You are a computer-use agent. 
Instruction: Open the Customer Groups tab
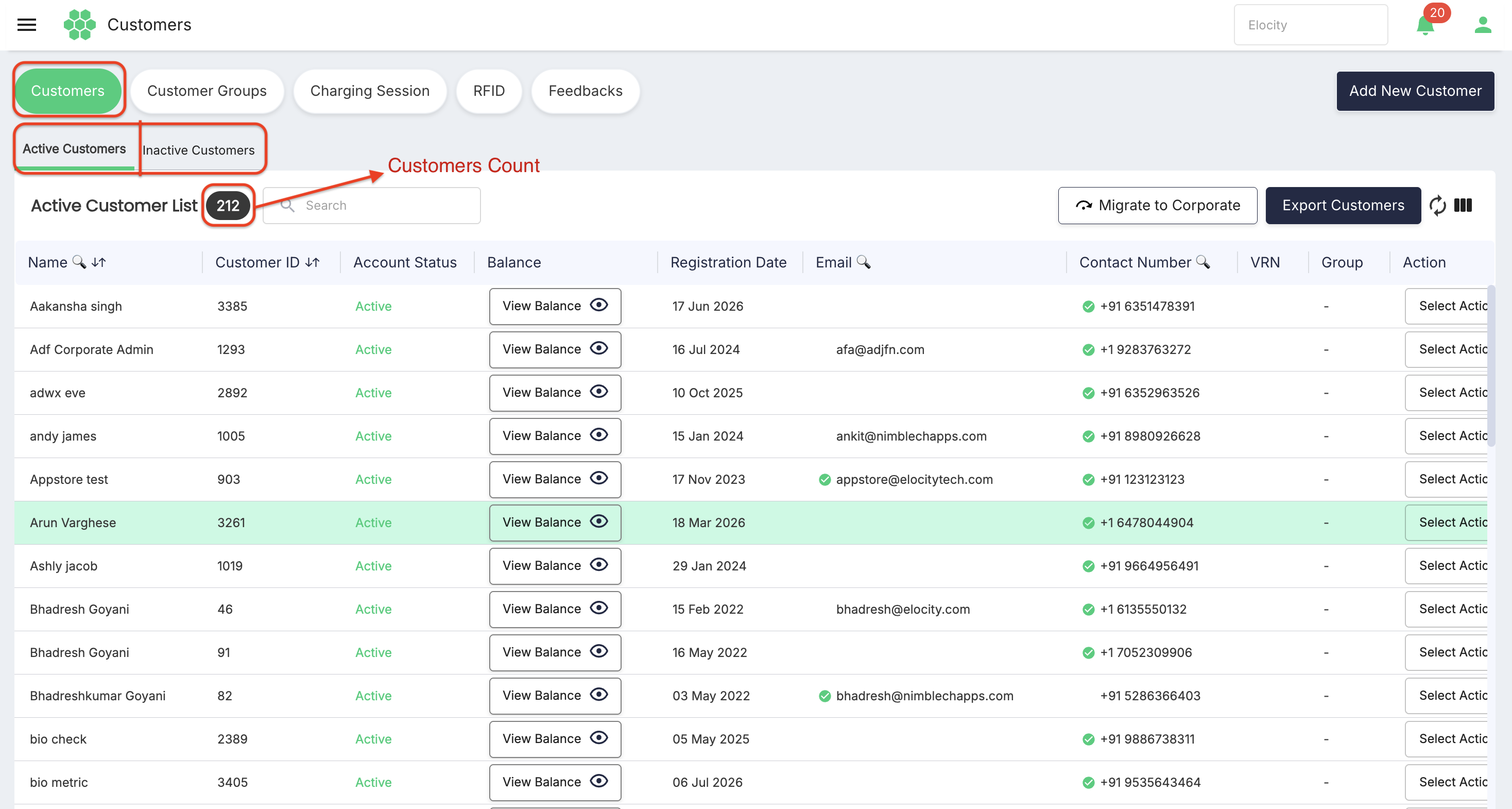[x=207, y=91]
